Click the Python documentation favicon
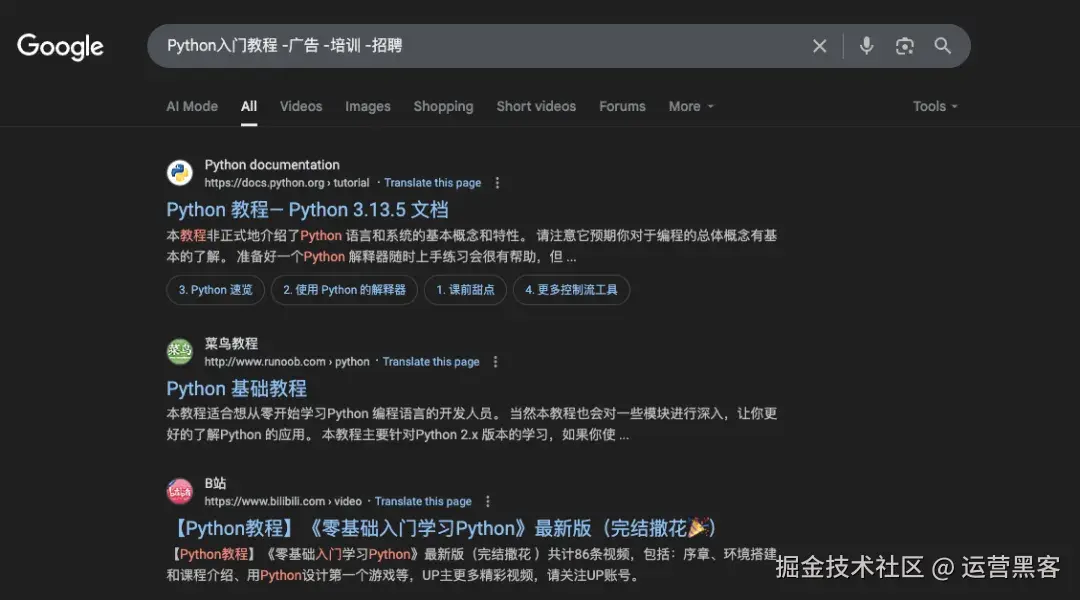The image size is (1080, 600). click(179, 172)
